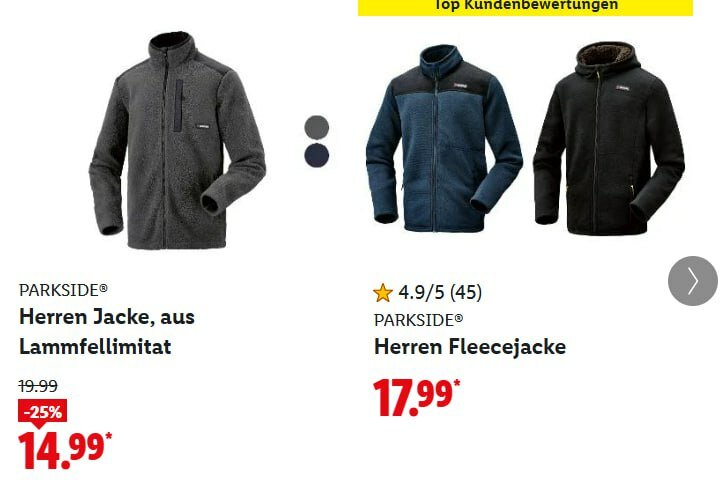Open Herren Jacke, aus Lammfellimitat title
This screenshot has height=484, width=721.
(x=107, y=331)
